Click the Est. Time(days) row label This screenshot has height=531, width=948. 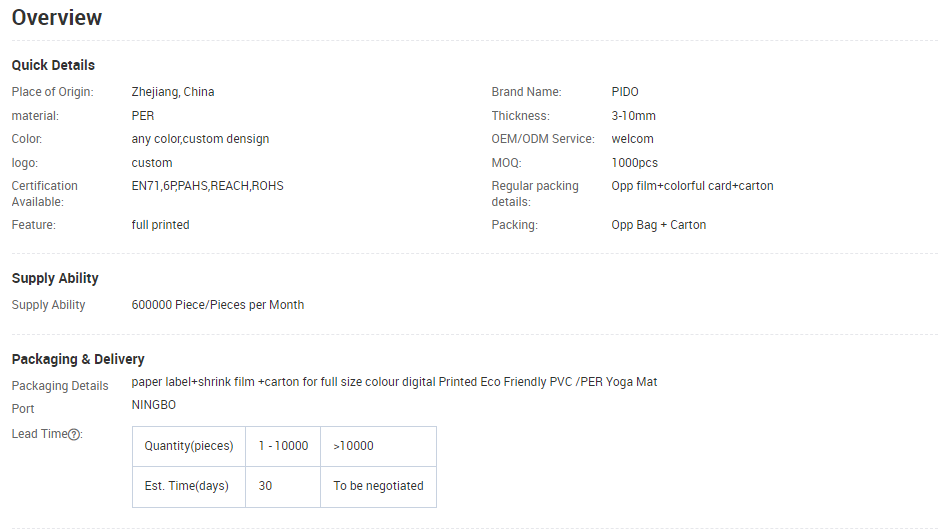point(187,486)
